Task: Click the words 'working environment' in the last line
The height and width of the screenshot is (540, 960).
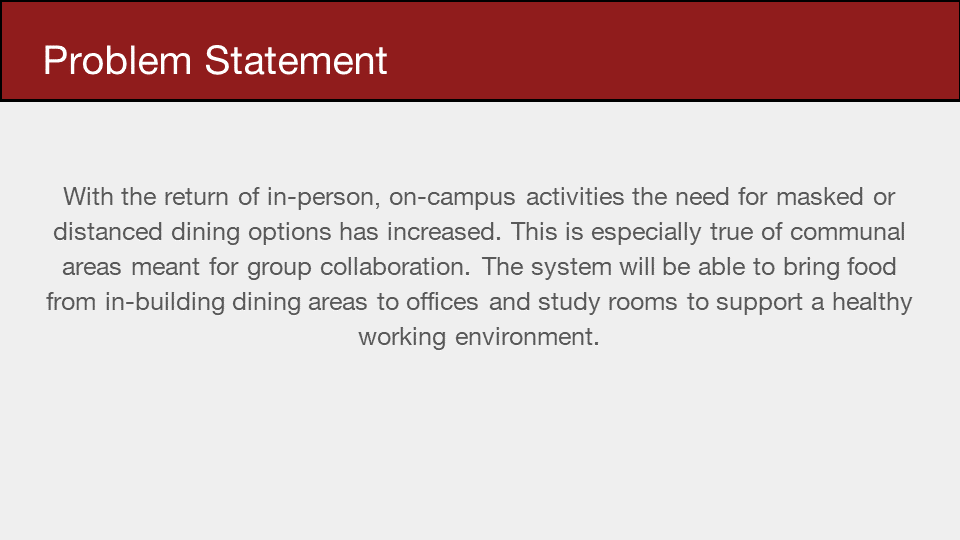Action: pyautogui.click(x=479, y=337)
